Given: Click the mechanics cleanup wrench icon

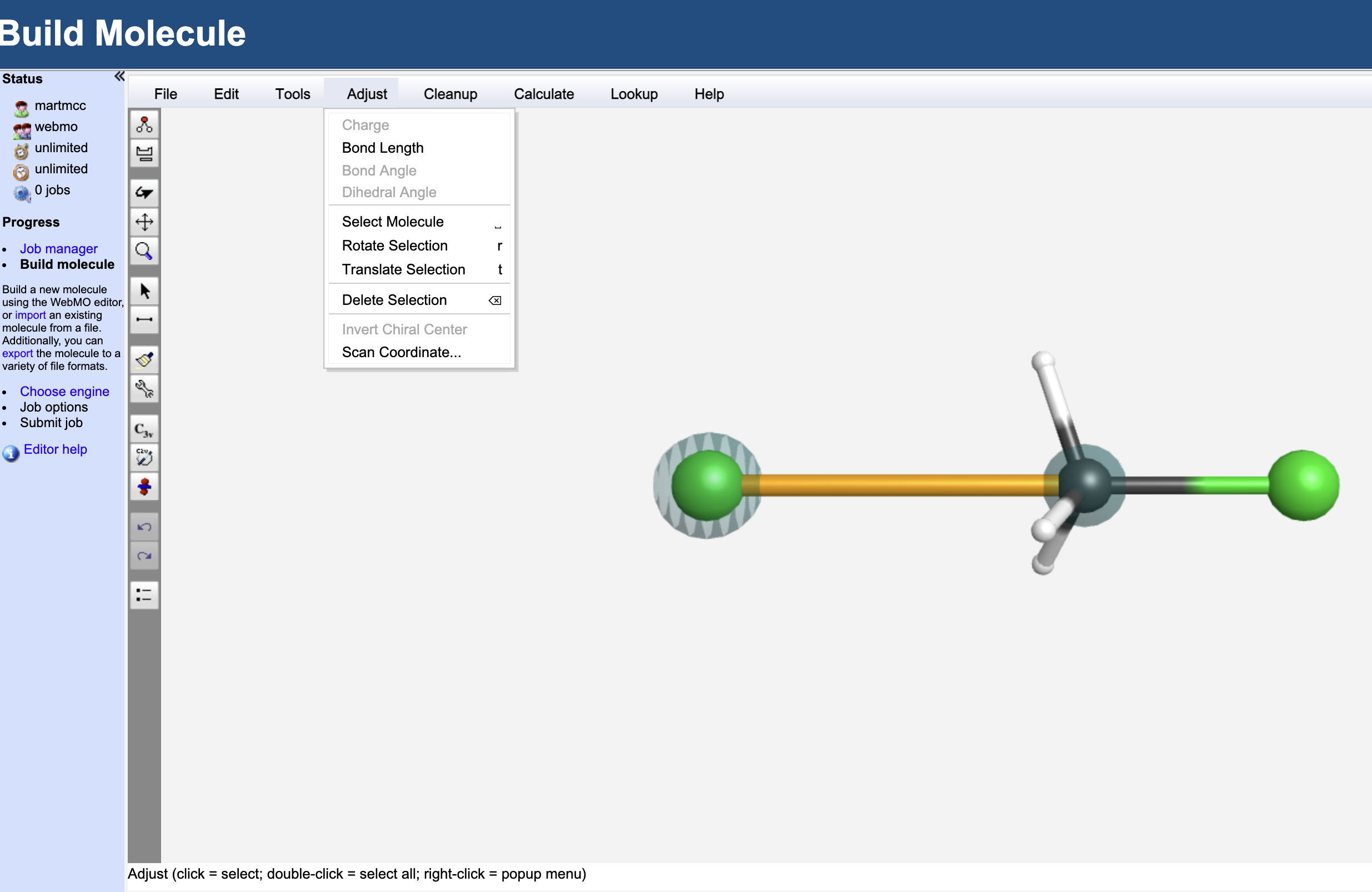Looking at the screenshot, I should point(144,389).
